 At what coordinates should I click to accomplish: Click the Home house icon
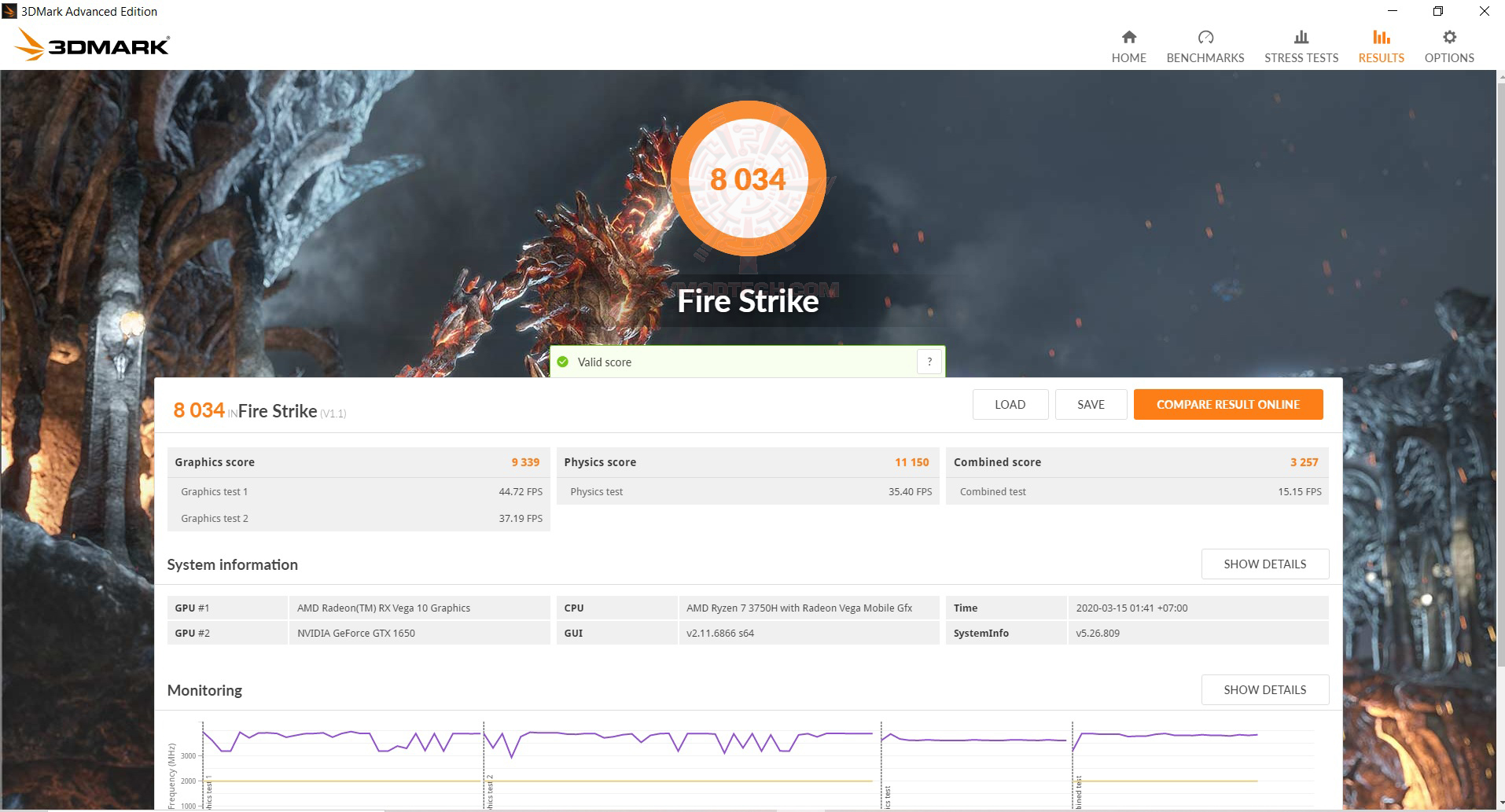1128,36
